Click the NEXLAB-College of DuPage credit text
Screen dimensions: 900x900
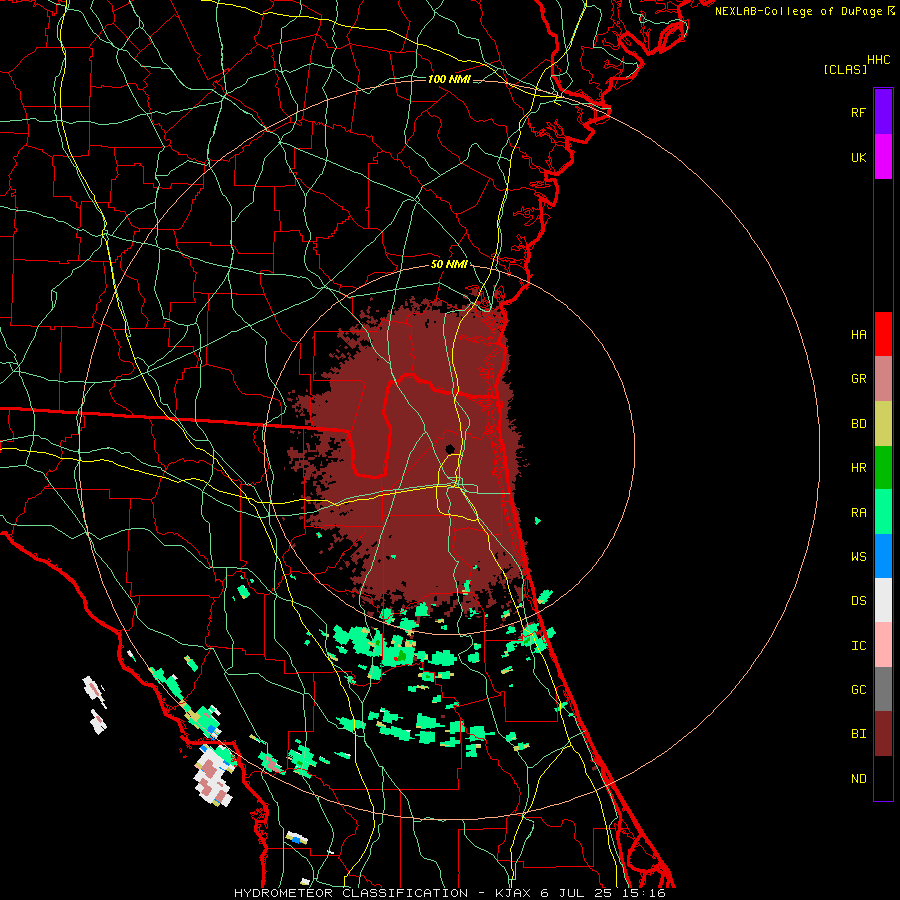(804, 11)
